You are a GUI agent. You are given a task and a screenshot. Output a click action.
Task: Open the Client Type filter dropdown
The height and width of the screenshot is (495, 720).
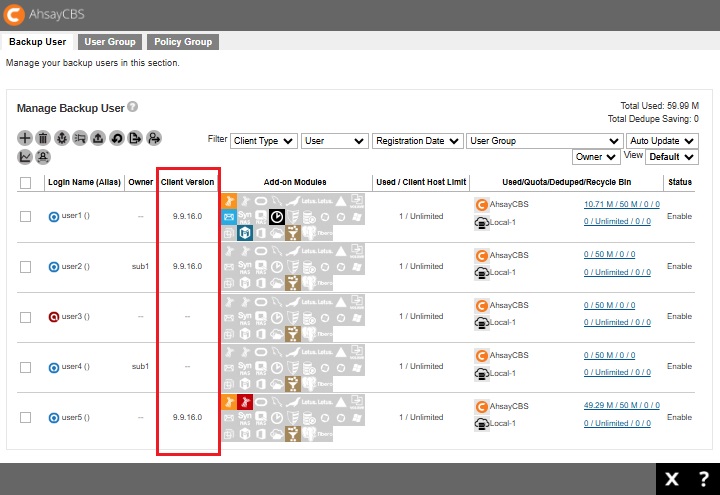click(x=263, y=141)
